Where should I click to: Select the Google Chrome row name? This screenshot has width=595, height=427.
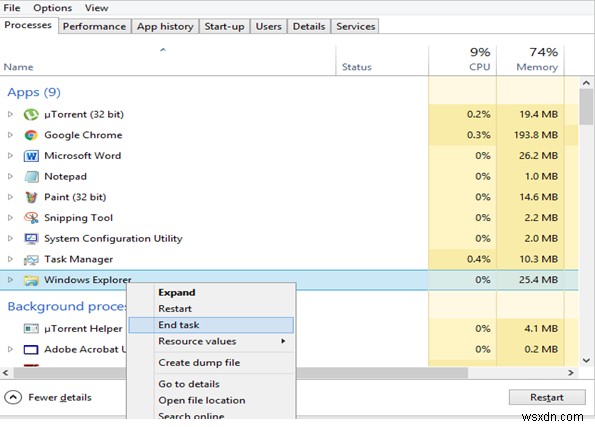83,135
